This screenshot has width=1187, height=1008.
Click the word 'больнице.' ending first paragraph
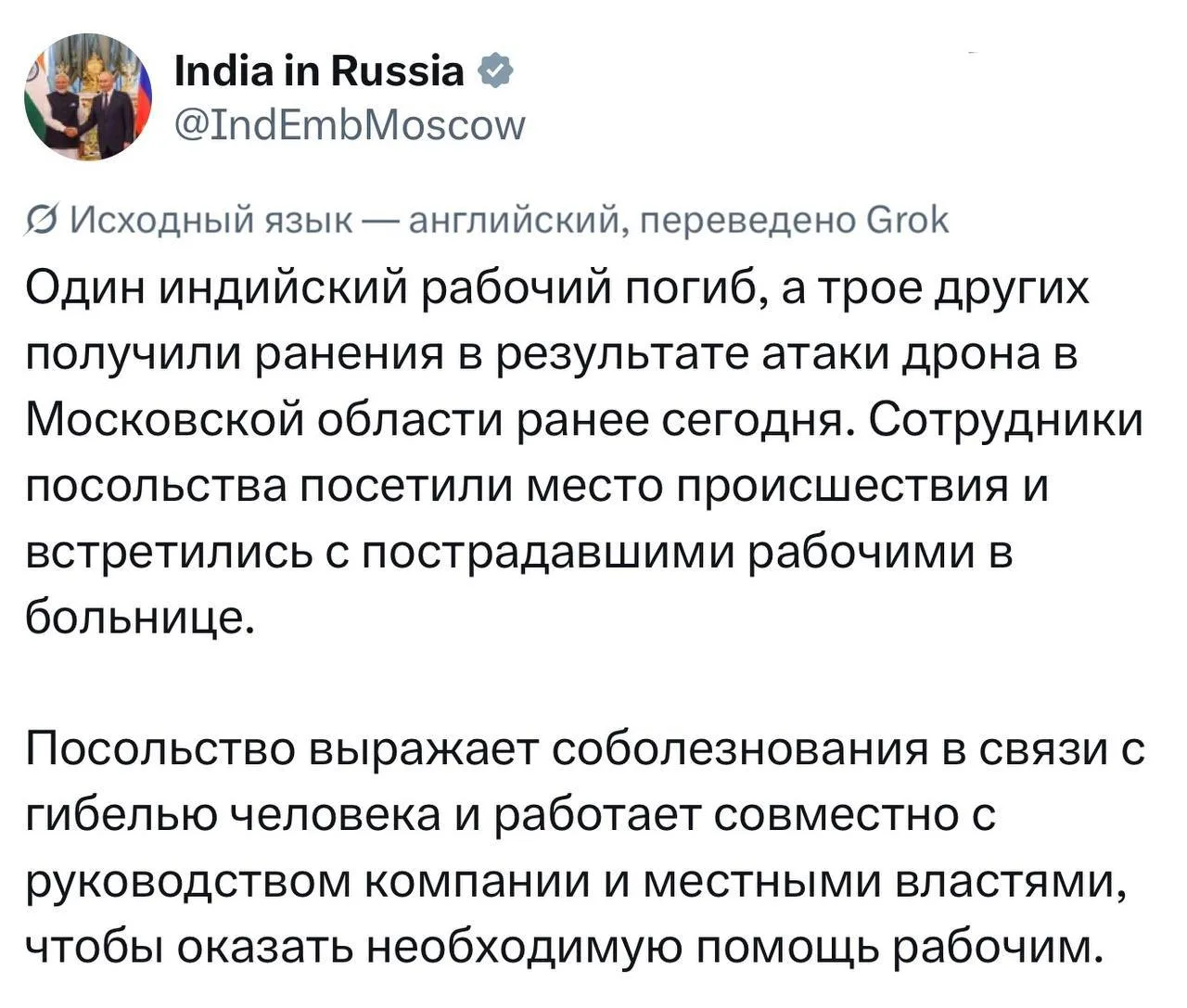pyautogui.click(x=139, y=619)
